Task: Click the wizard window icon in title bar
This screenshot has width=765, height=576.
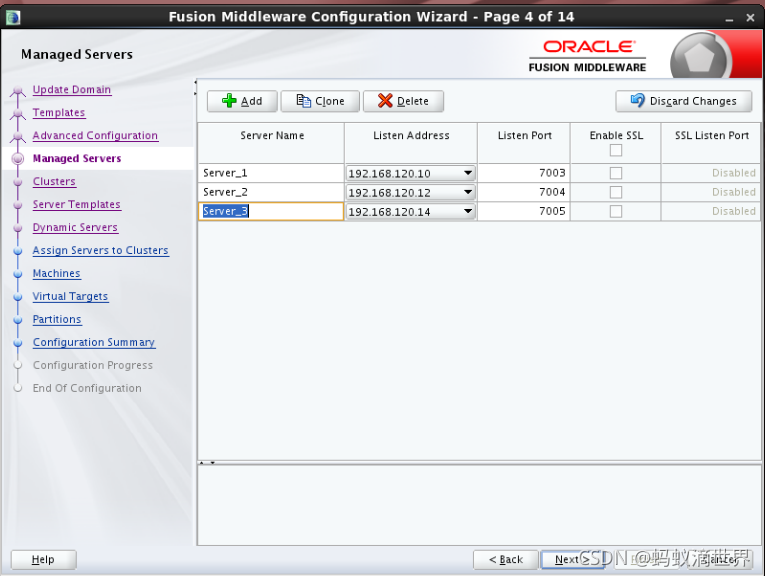Action: coord(13,18)
